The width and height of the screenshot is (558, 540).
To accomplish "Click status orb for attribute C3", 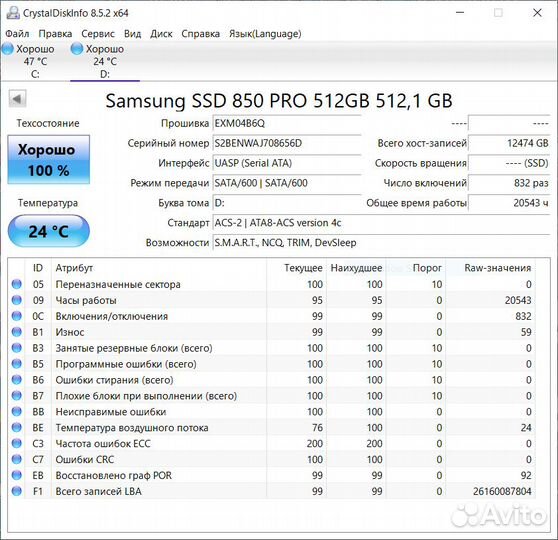I will (16, 443).
